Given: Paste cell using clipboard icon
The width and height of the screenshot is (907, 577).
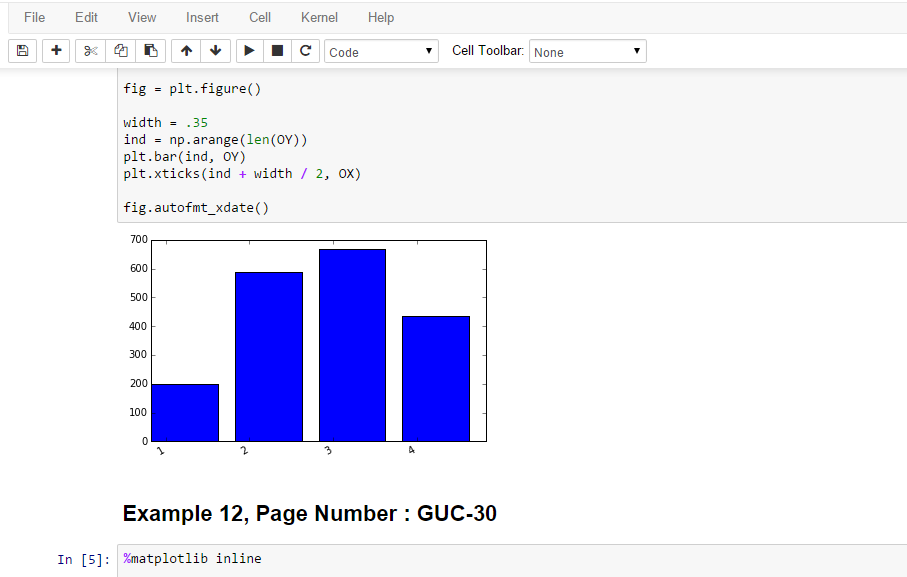Looking at the screenshot, I should tap(150, 51).
